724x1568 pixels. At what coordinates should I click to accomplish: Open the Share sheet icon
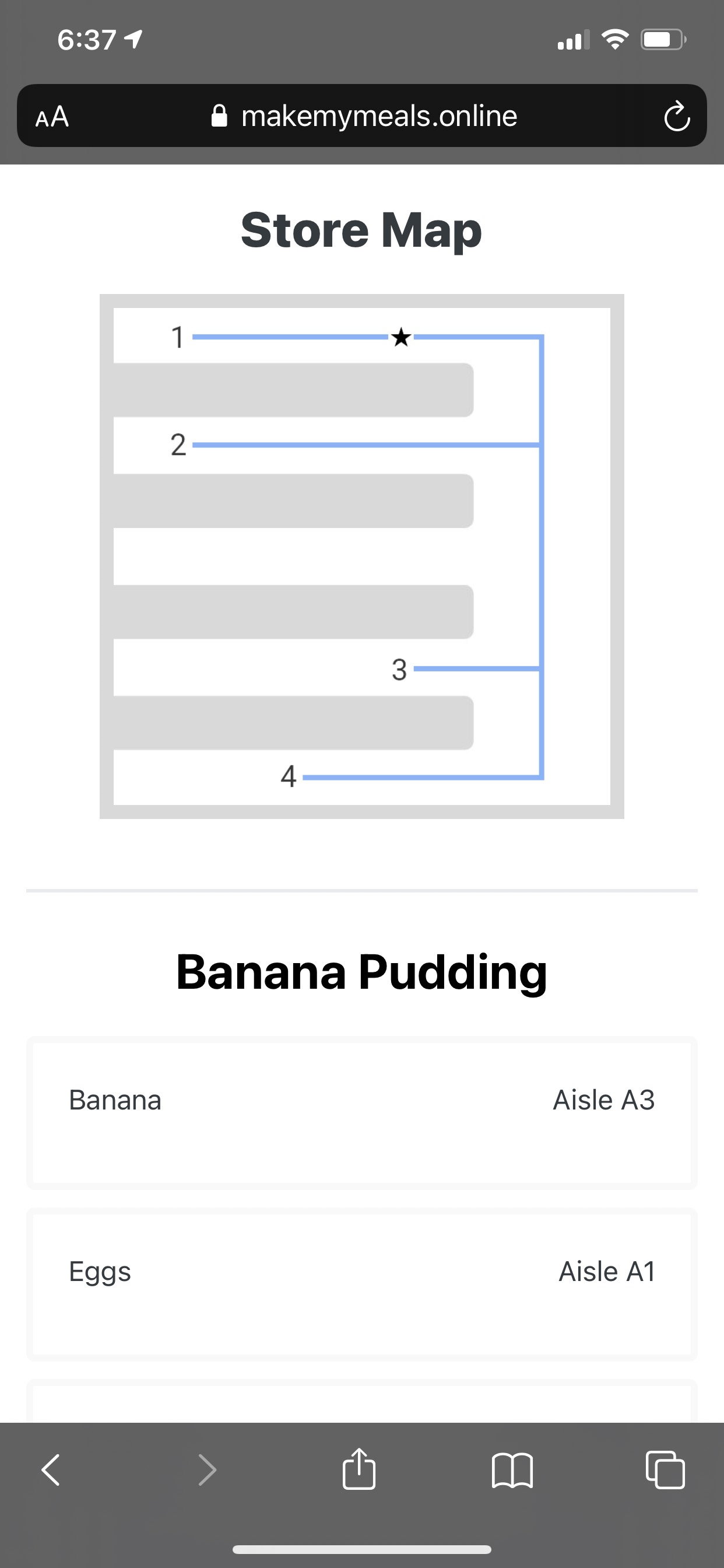pyautogui.click(x=359, y=1469)
